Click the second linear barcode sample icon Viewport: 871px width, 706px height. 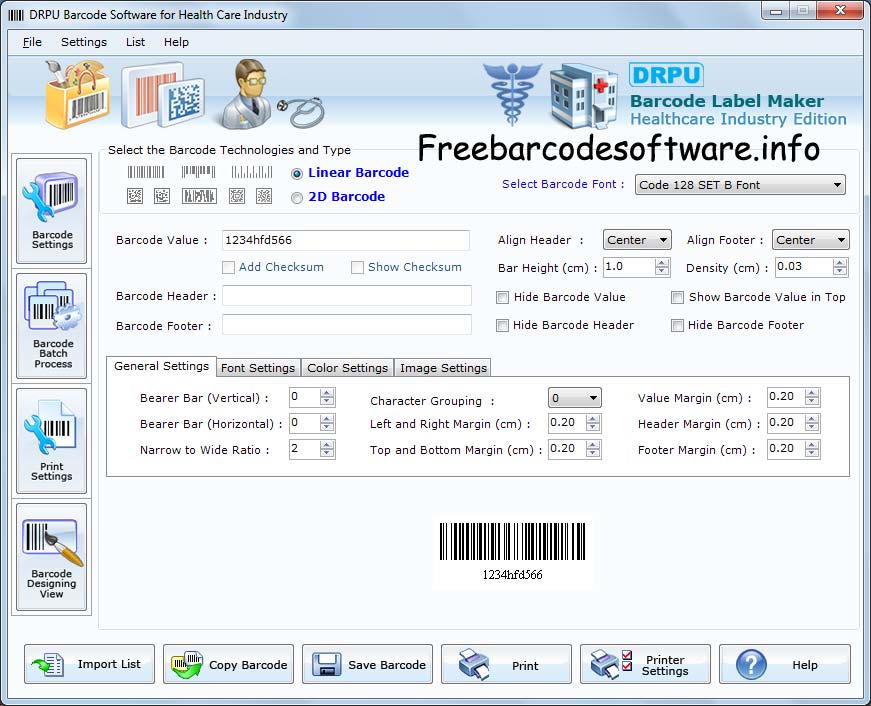coord(198,172)
